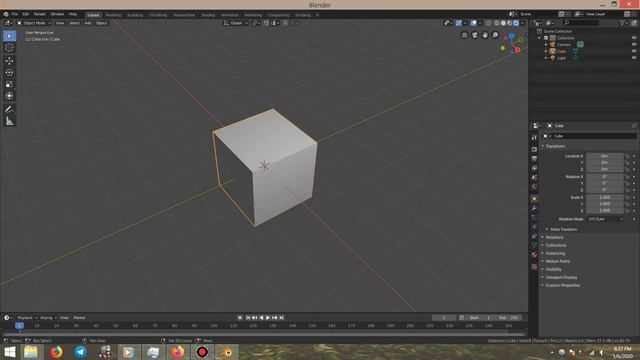The image size is (640, 360).
Task: Open the Object properties tab
Action: pyautogui.click(x=534, y=199)
